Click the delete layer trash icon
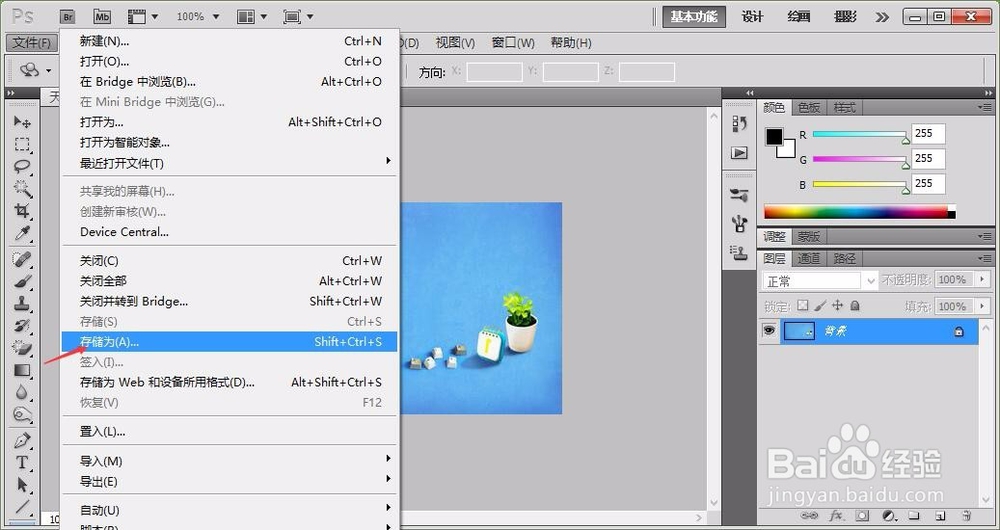The image size is (1000, 530). (966, 515)
